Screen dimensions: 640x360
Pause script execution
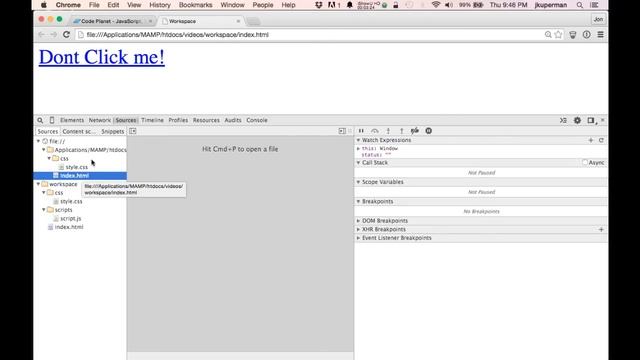point(361,131)
